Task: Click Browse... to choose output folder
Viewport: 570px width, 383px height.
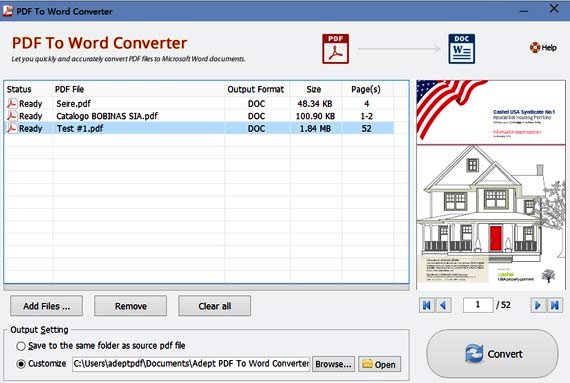Action: point(333,364)
